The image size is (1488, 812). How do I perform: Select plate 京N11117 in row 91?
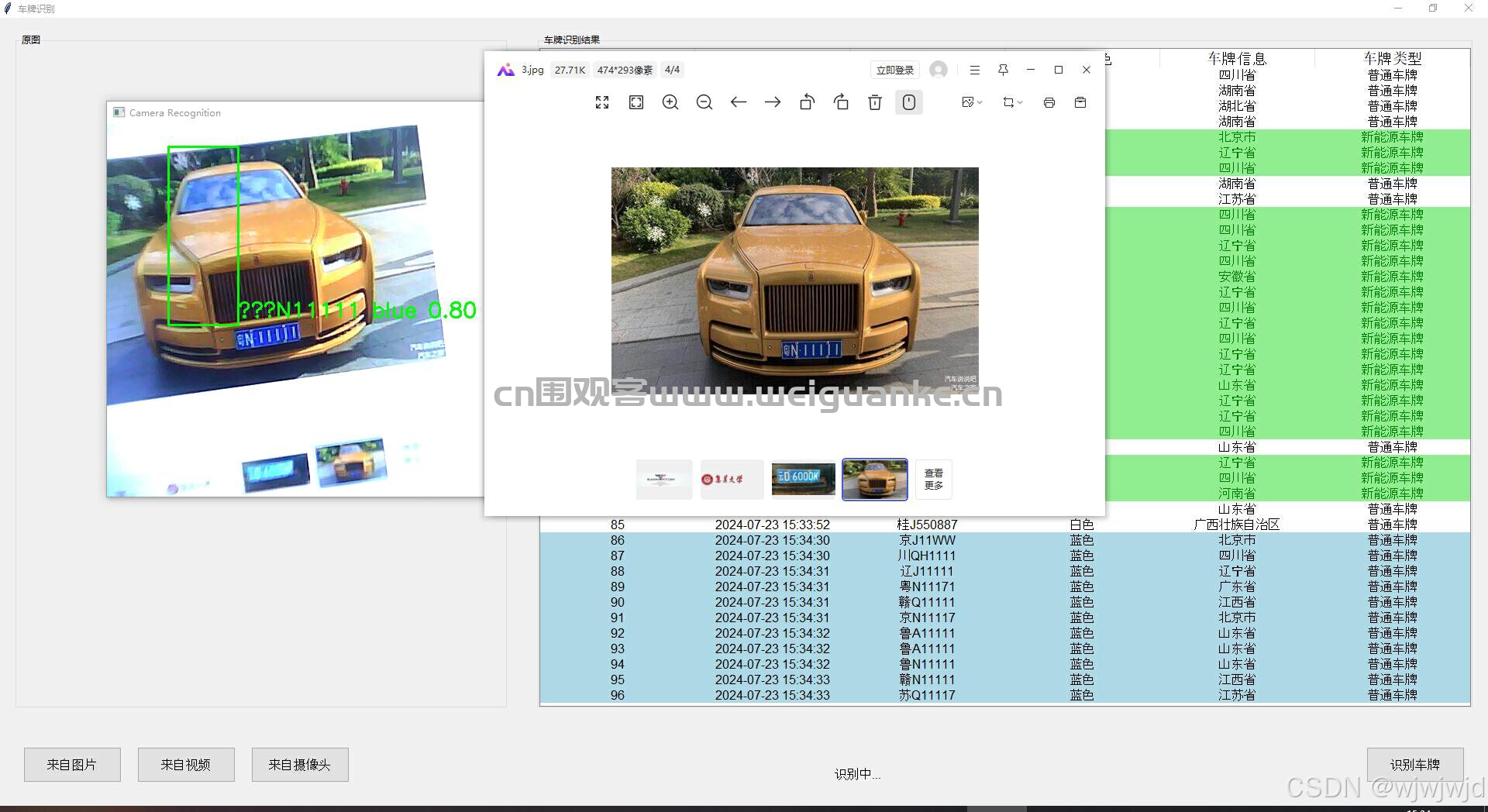[928, 618]
